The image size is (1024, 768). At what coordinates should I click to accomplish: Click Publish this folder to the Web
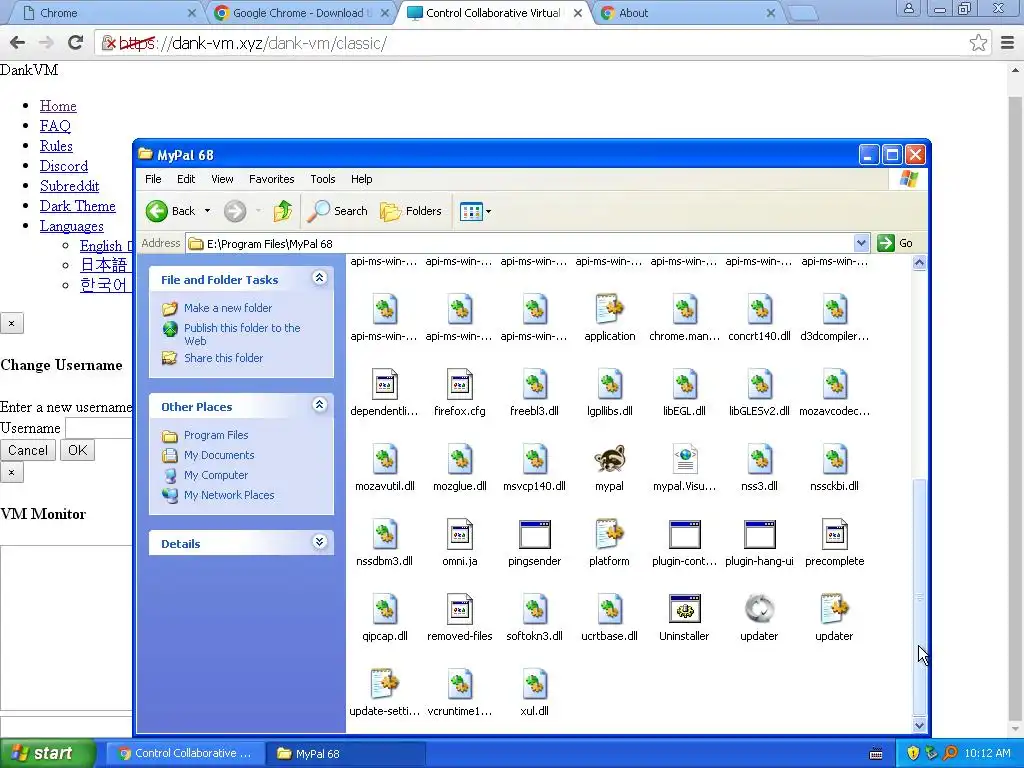pyautogui.click(x=242, y=334)
